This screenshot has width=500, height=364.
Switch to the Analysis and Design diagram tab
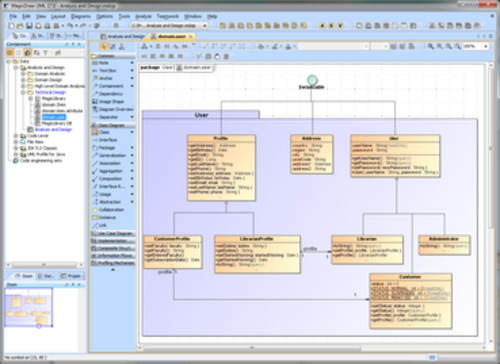point(123,36)
